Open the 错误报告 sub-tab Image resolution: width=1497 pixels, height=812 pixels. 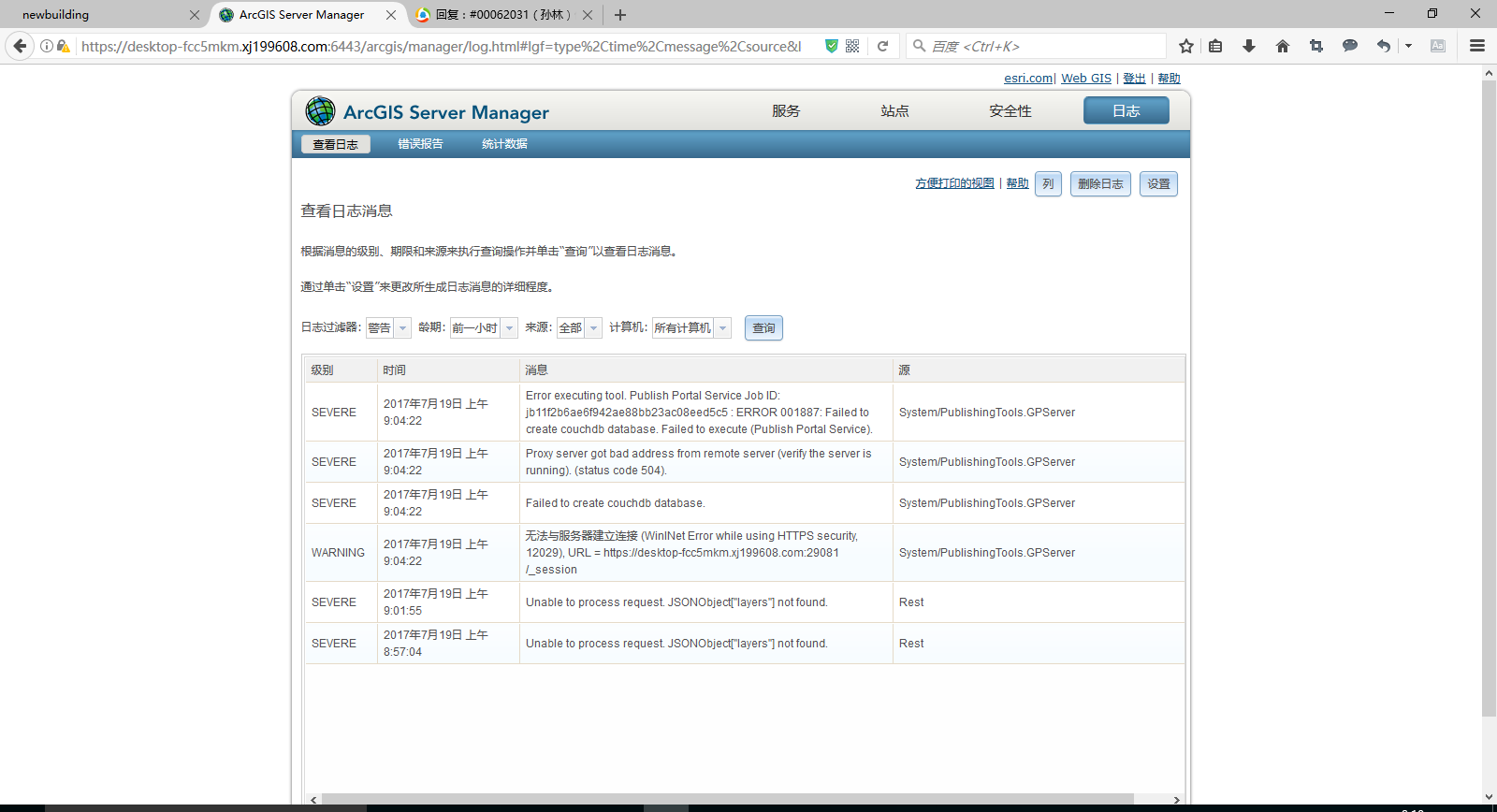(420, 144)
